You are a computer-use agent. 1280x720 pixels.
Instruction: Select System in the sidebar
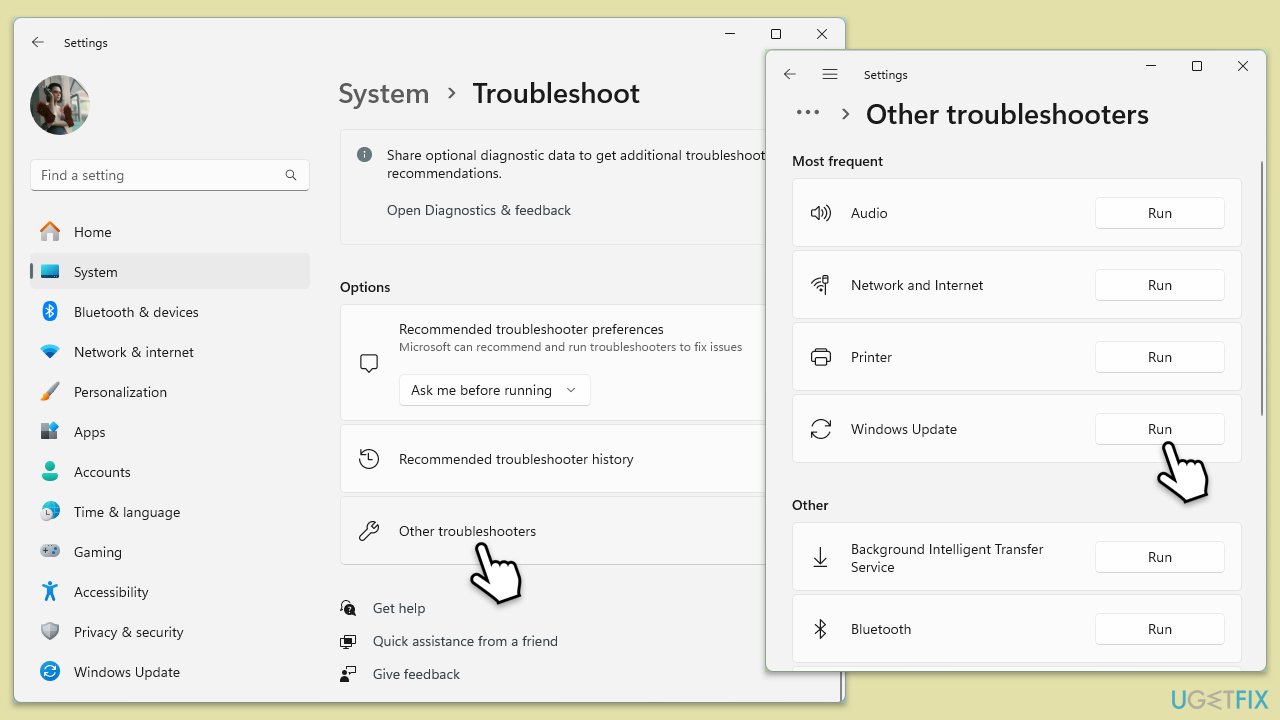point(170,272)
